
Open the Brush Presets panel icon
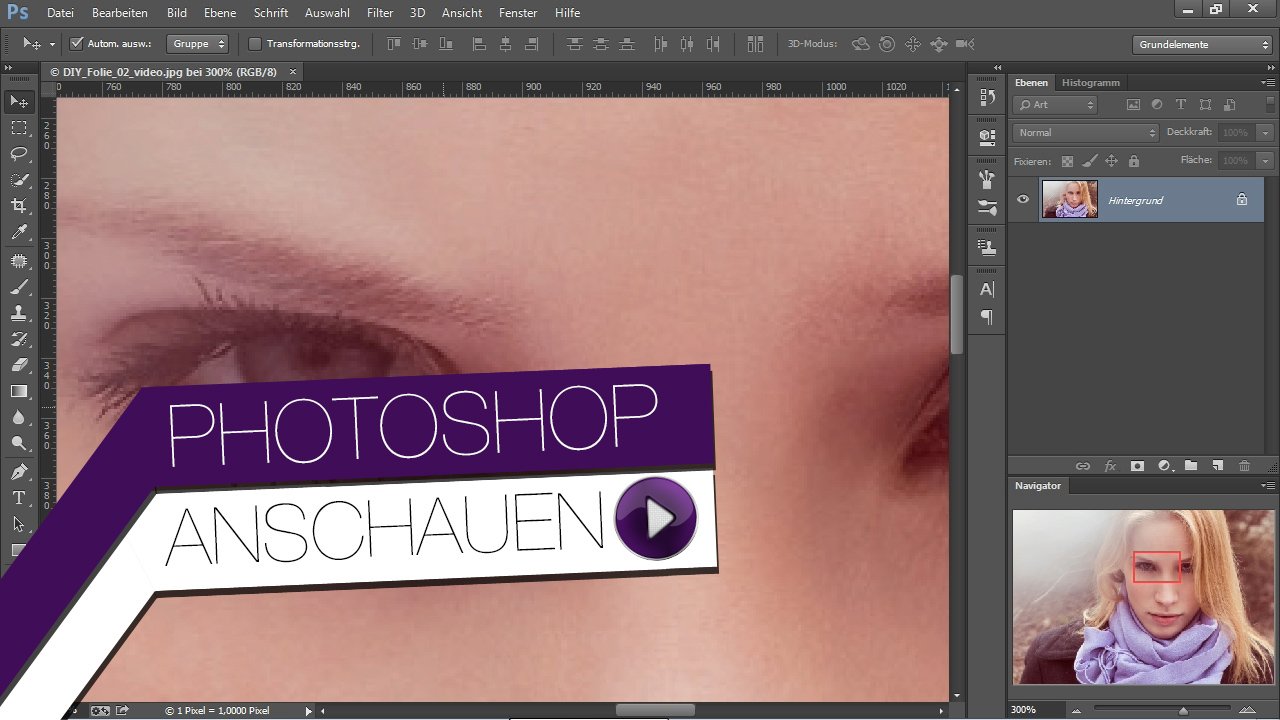(987, 180)
